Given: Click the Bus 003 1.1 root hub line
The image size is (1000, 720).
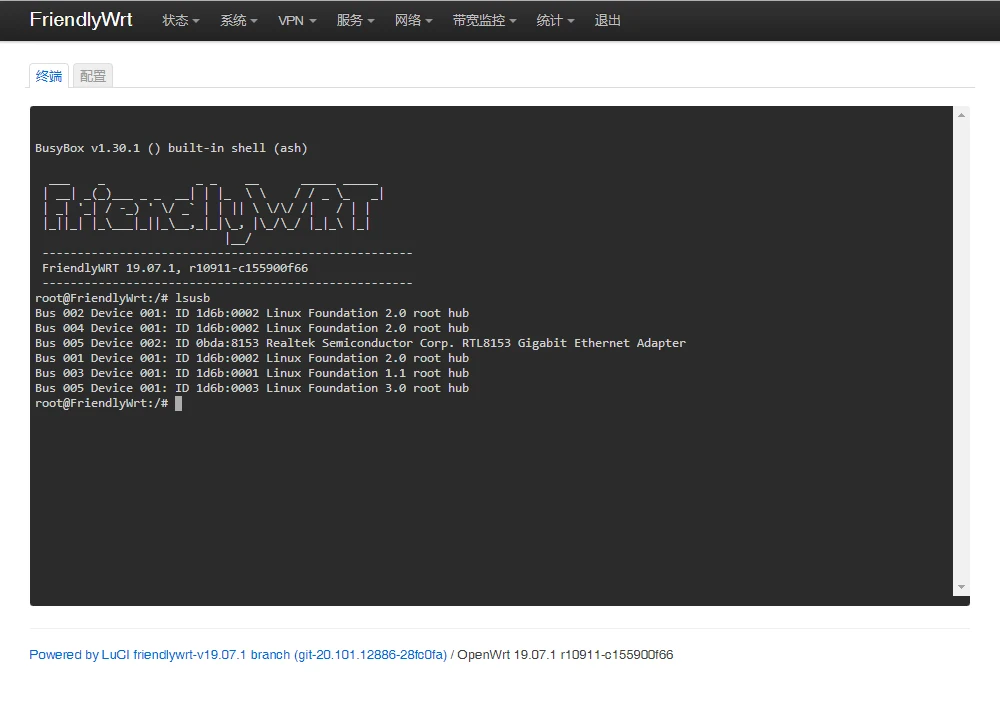Looking at the screenshot, I should coord(252,373).
